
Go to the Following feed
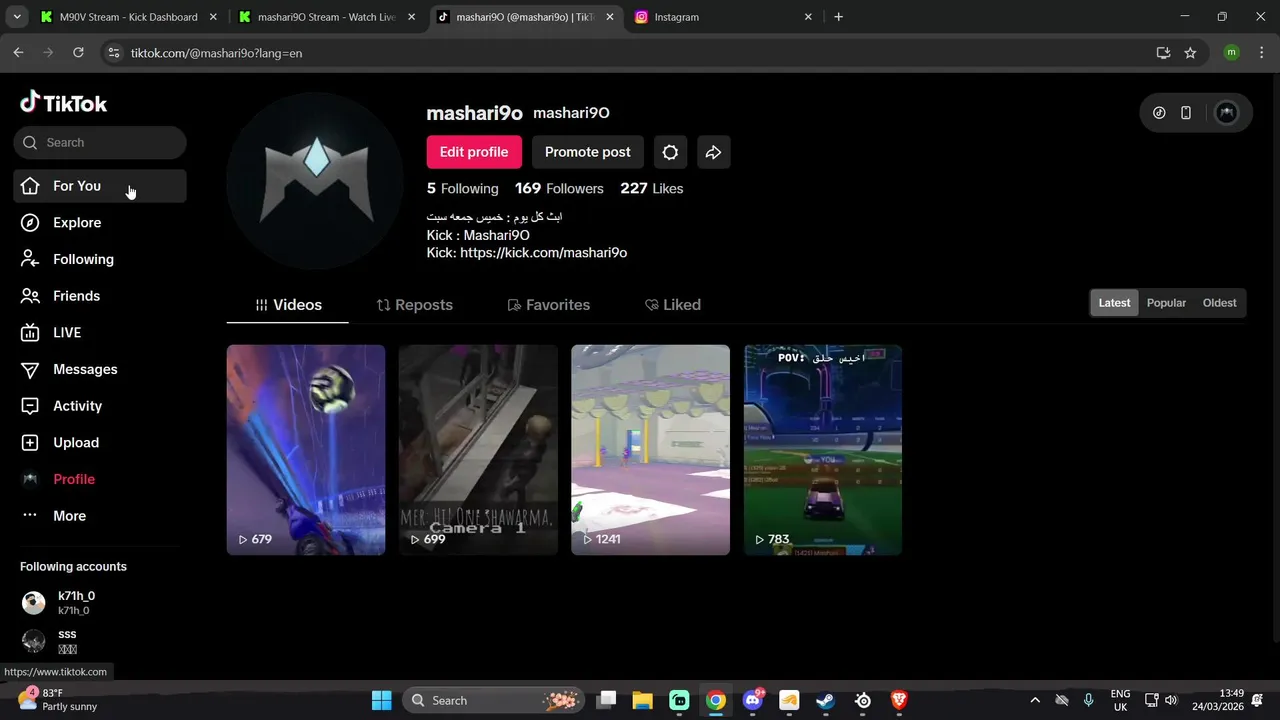coord(100,259)
